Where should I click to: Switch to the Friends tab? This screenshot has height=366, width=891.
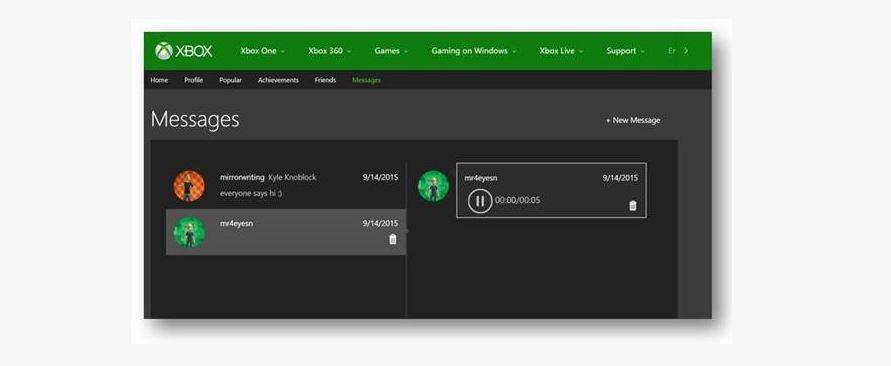325,80
